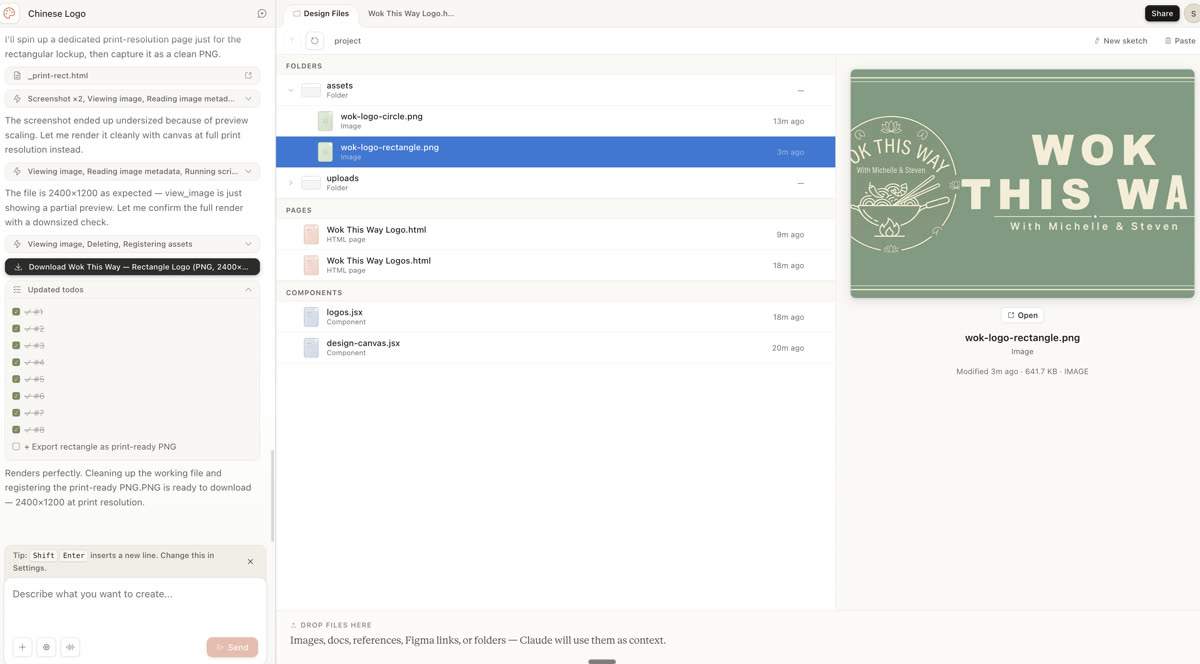The height and width of the screenshot is (664, 1200).
Task: Click the Share button
Action: coord(1162,13)
